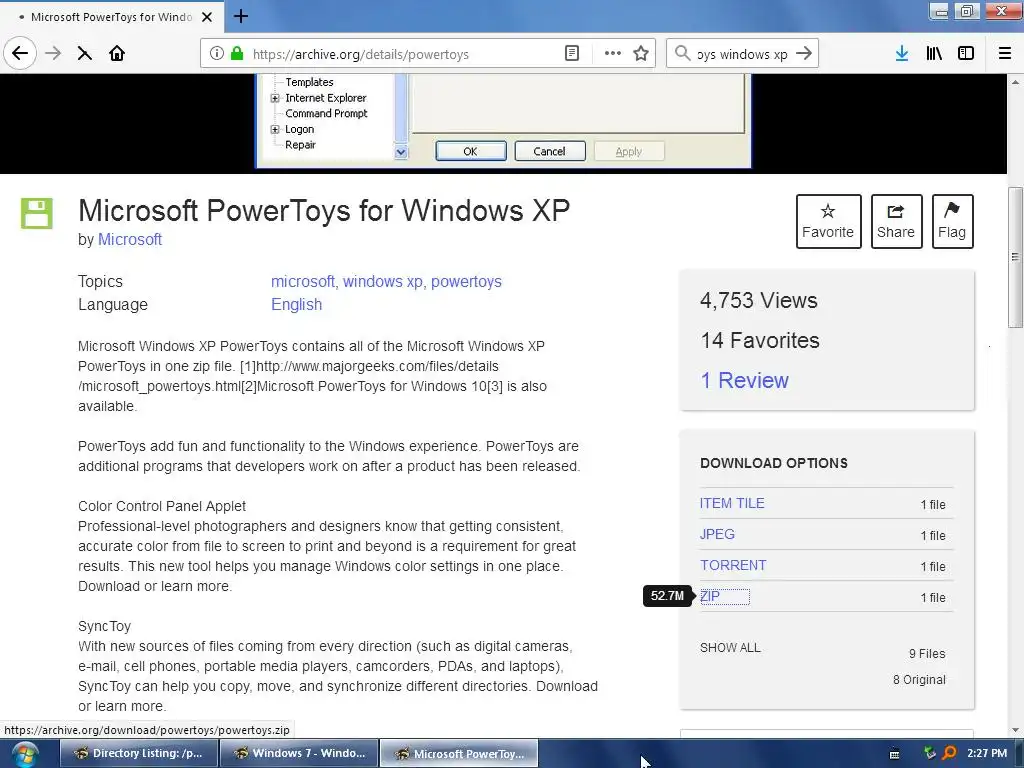Viewport: 1024px width, 768px height.
Task: Select Templates in the tree list
Action: (309, 82)
